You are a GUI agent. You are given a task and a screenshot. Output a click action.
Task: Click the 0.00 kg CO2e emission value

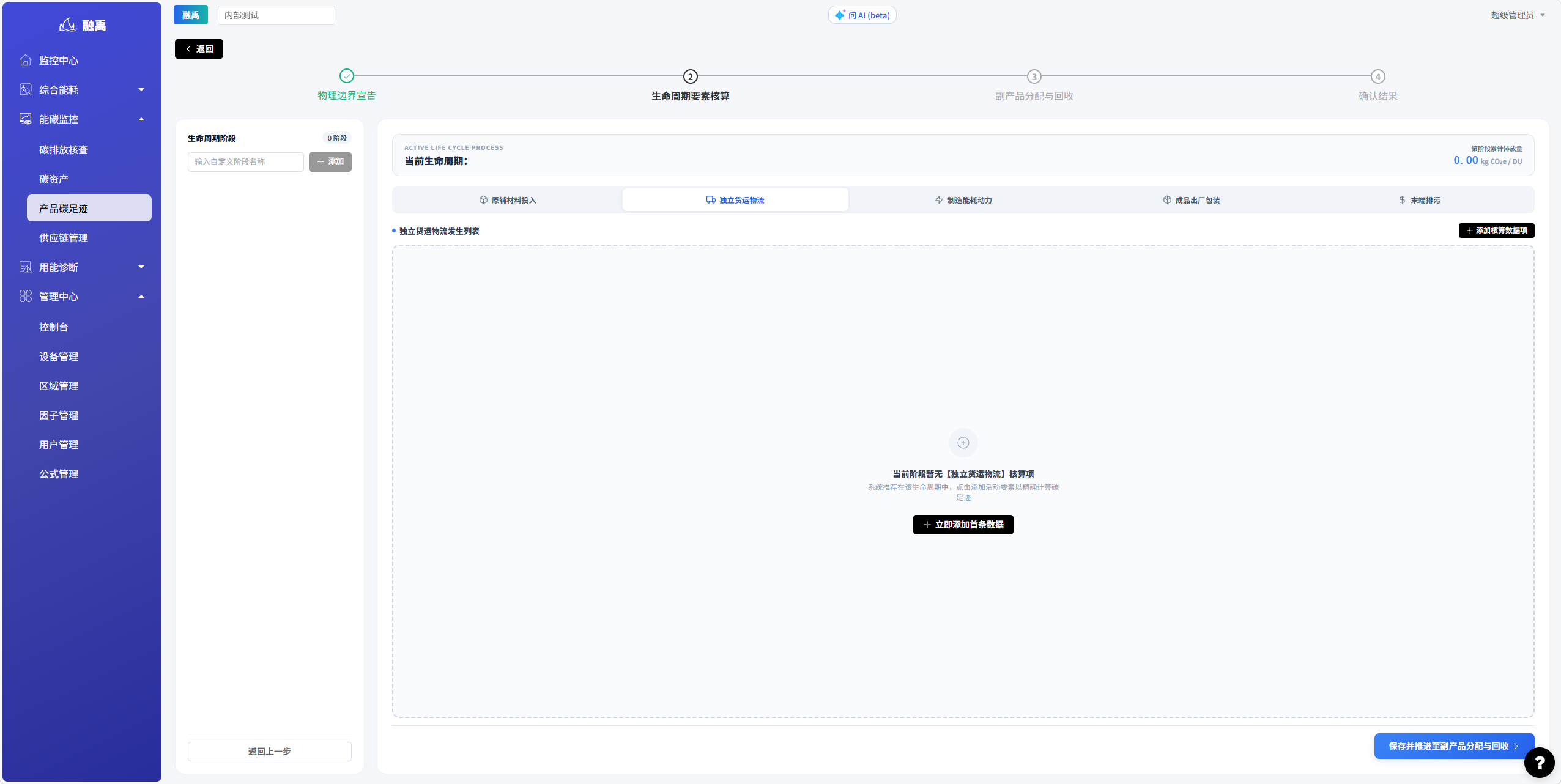[x=1488, y=160]
